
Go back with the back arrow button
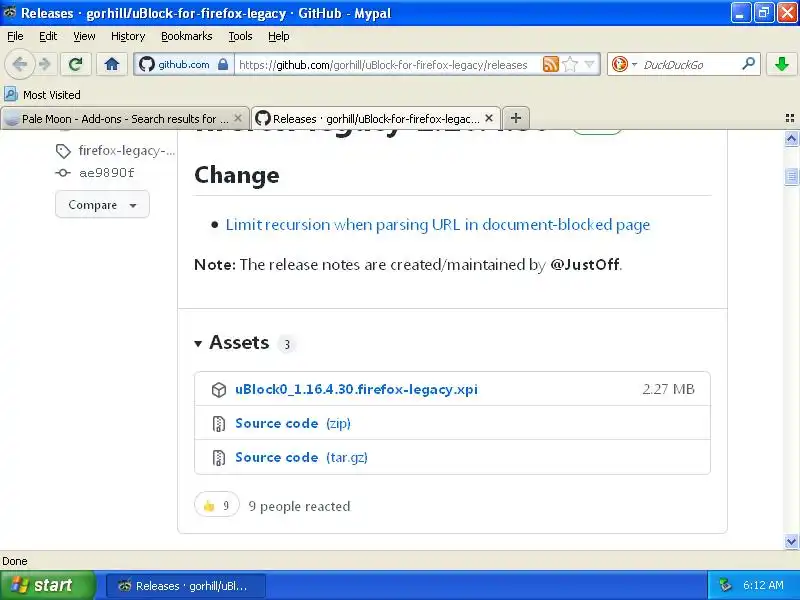[x=19, y=64]
